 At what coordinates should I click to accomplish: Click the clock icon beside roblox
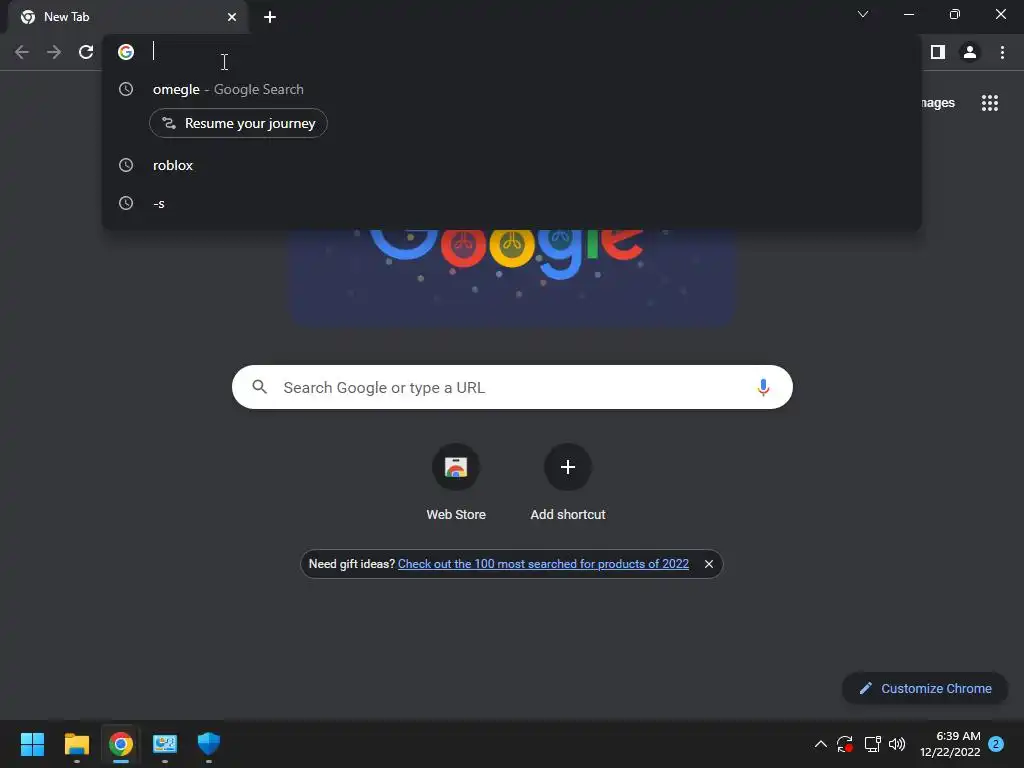point(126,165)
